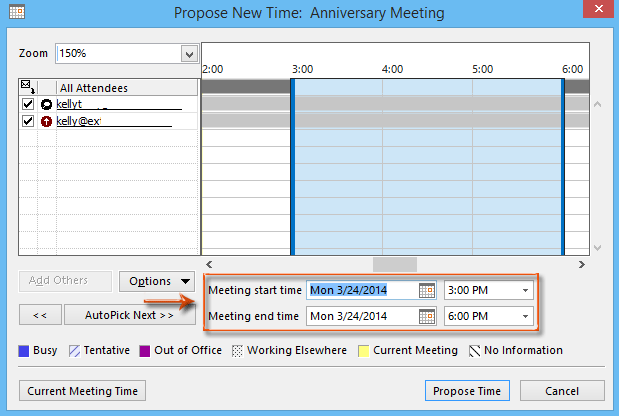
Task: Uncheck the kellyt attendee checkbox
Action: [28, 104]
